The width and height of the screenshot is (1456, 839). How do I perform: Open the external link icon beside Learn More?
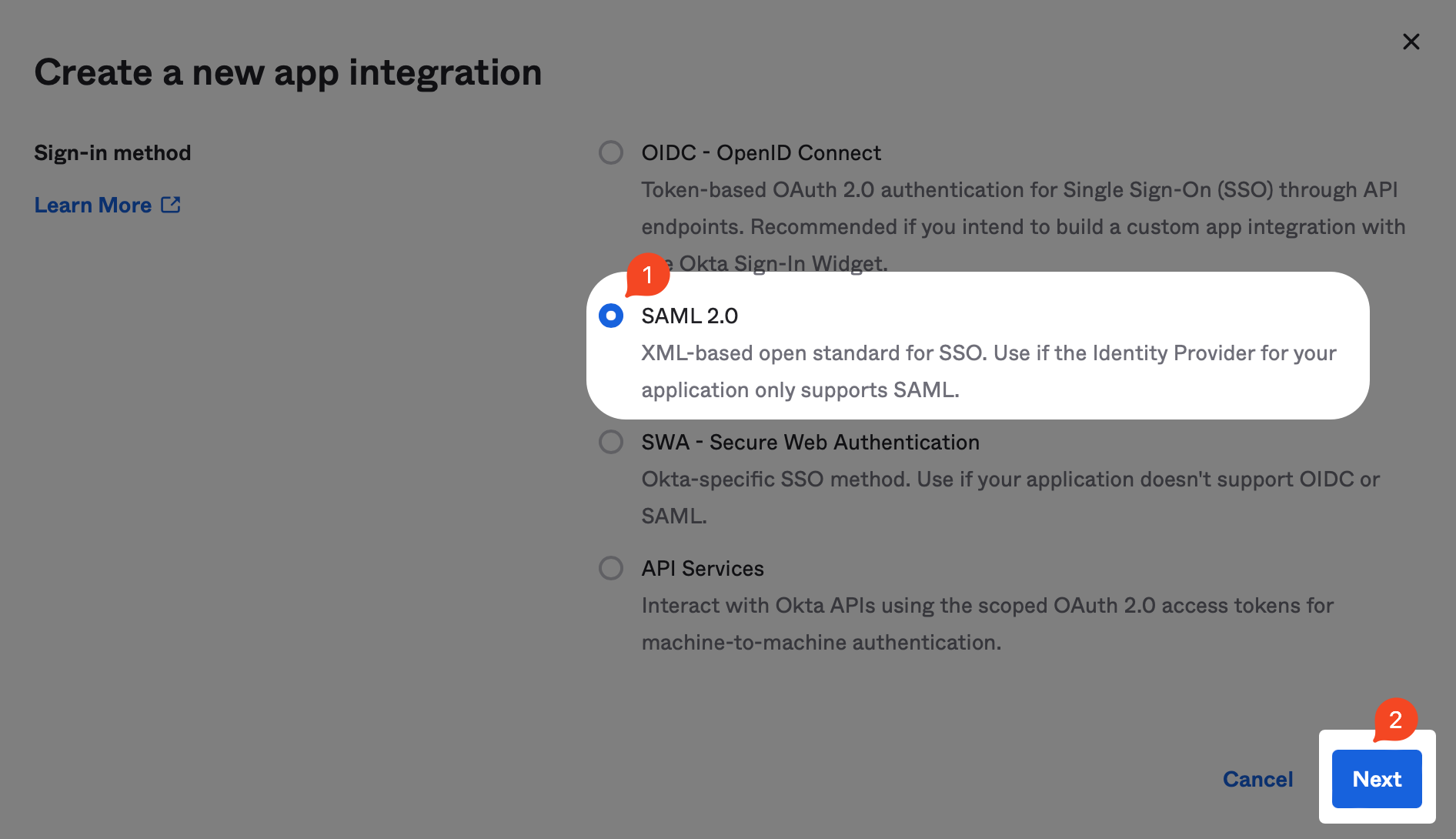click(x=171, y=205)
